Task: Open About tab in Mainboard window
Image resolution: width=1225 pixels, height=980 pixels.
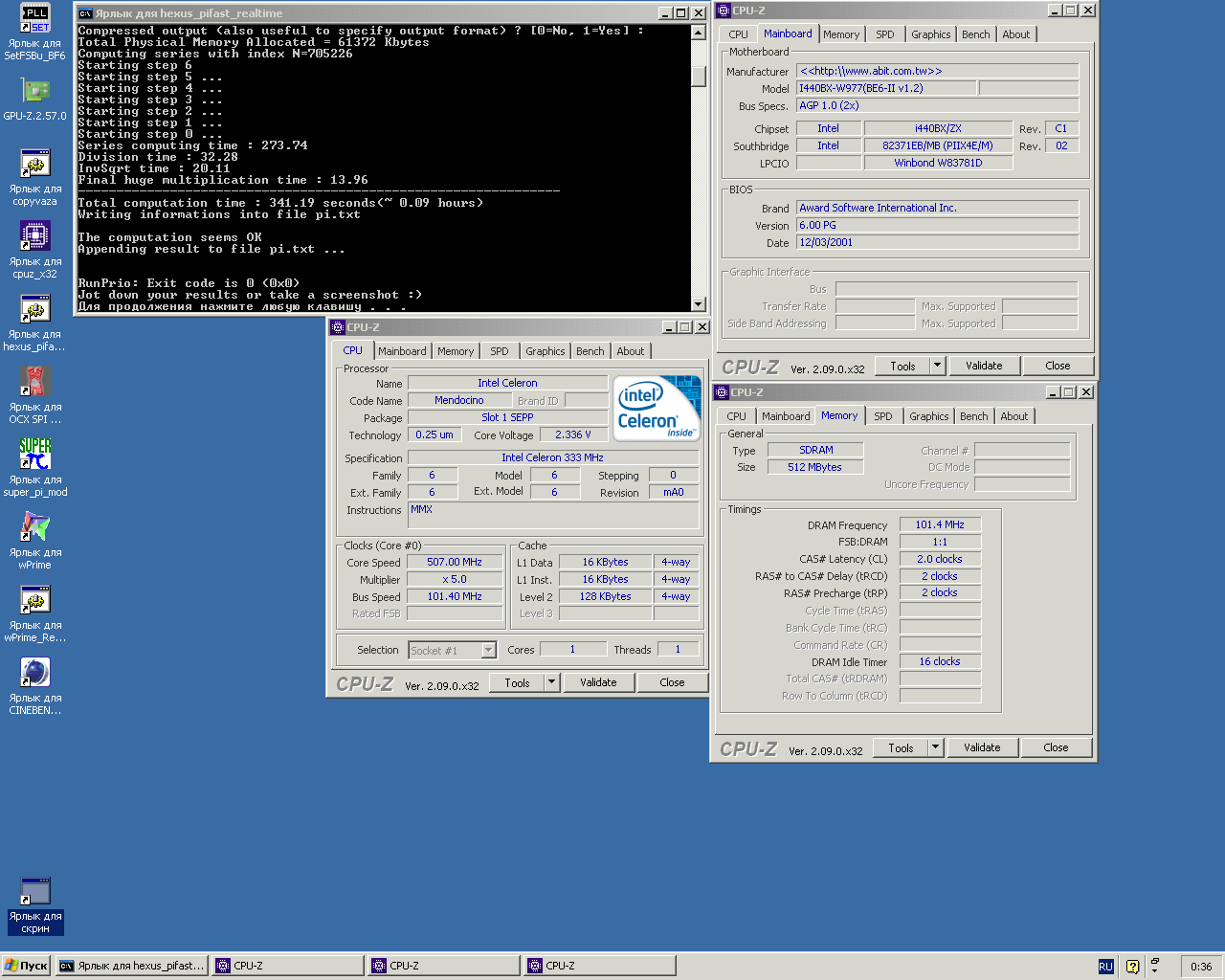Action: 1016,34
